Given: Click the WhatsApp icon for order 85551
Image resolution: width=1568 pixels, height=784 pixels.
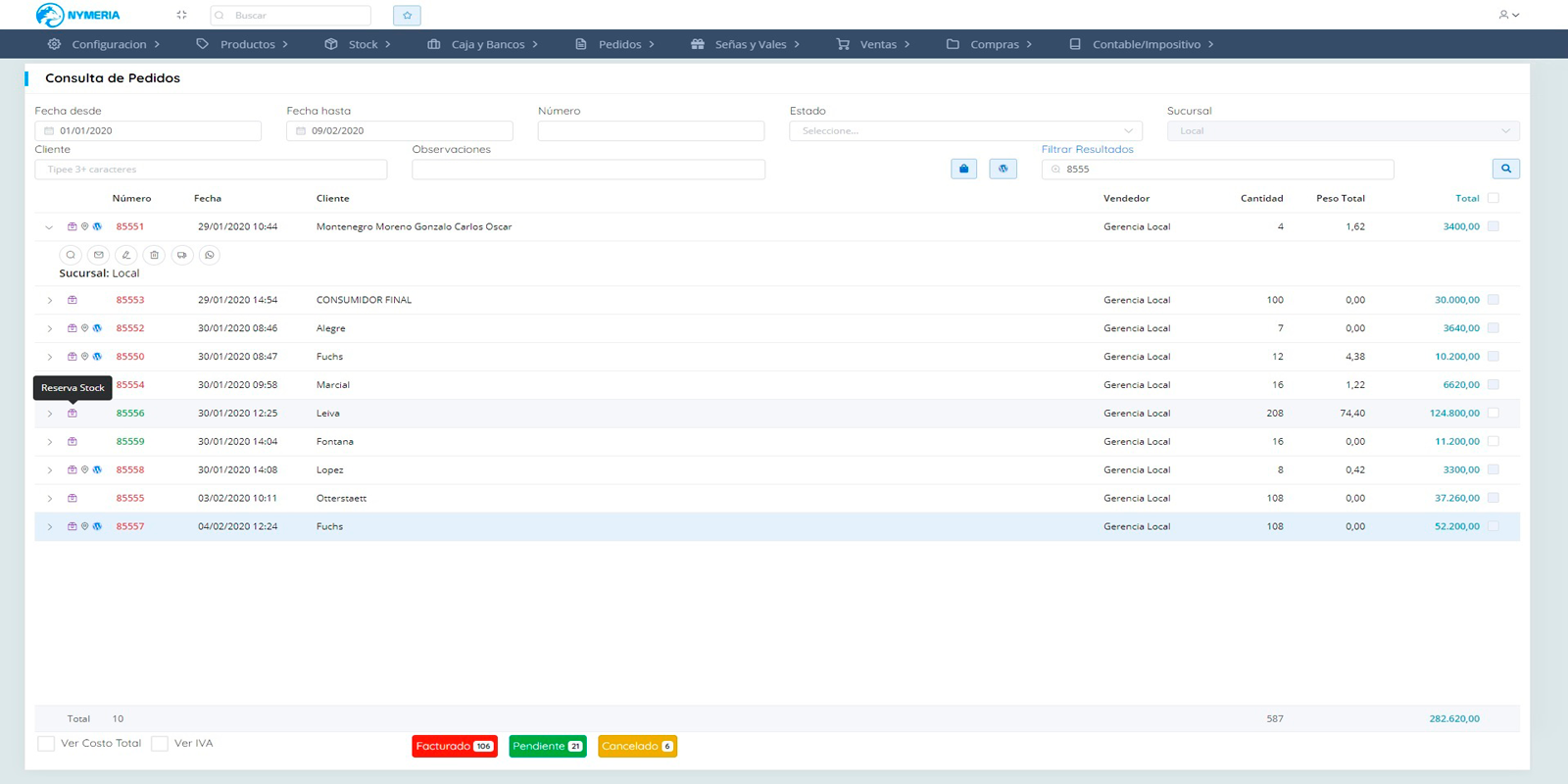Looking at the screenshot, I should point(209,255).
